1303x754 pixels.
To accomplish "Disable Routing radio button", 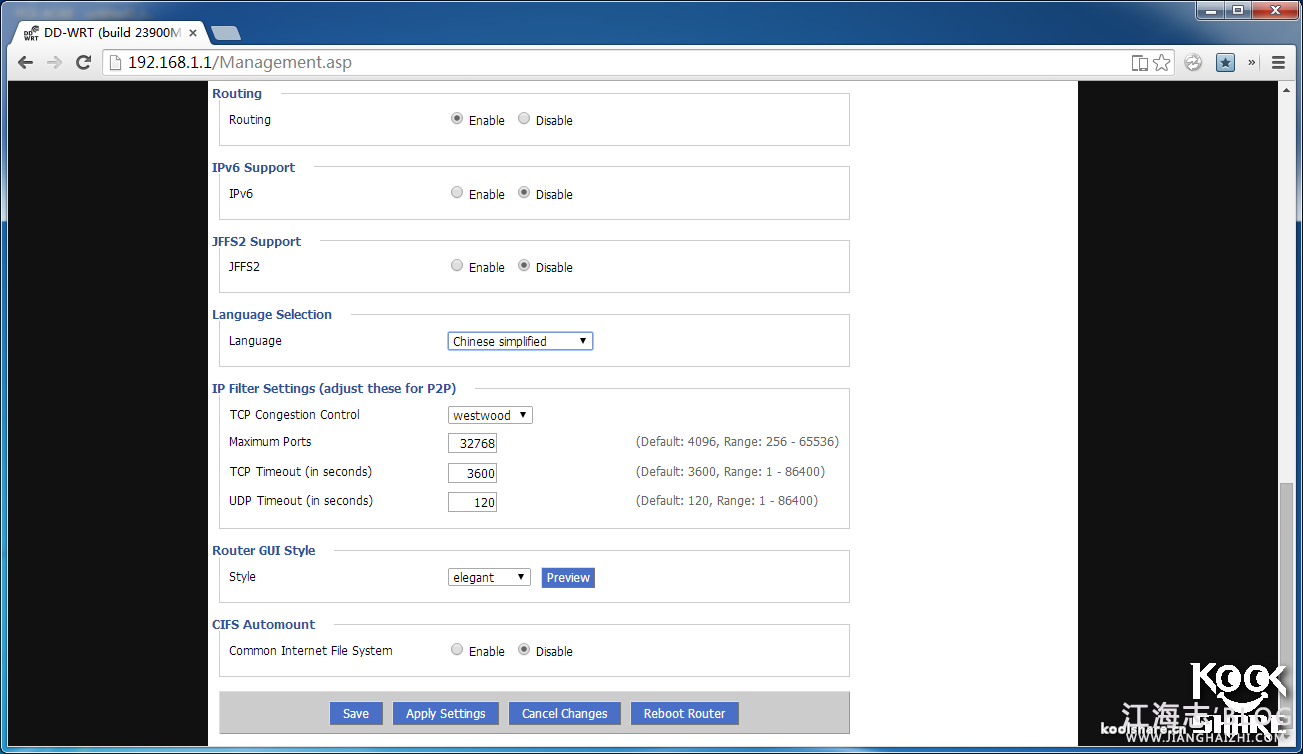I will tap(524, 119).
